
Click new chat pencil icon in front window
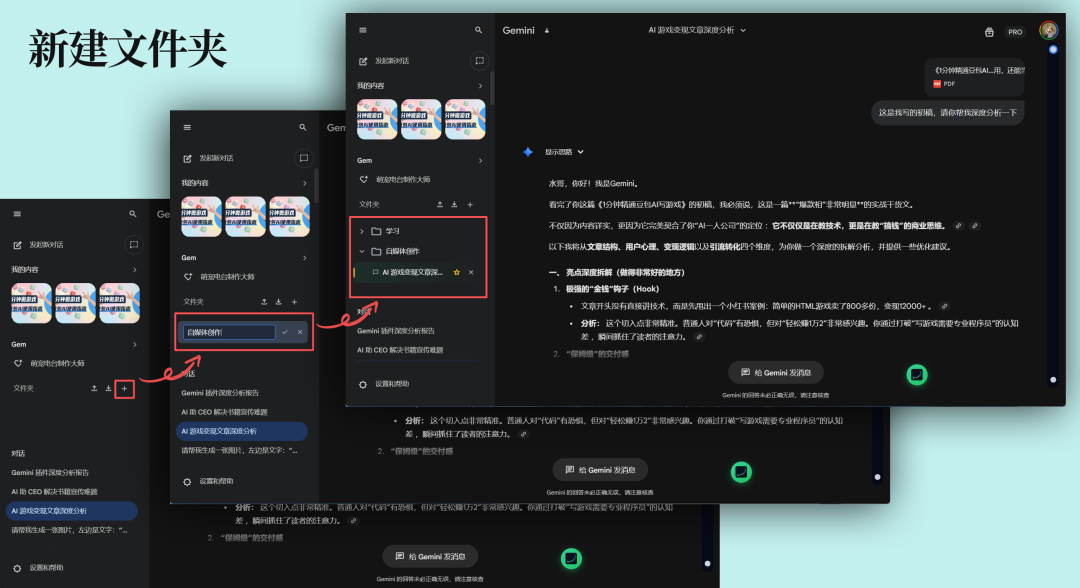tap(363, 61)
